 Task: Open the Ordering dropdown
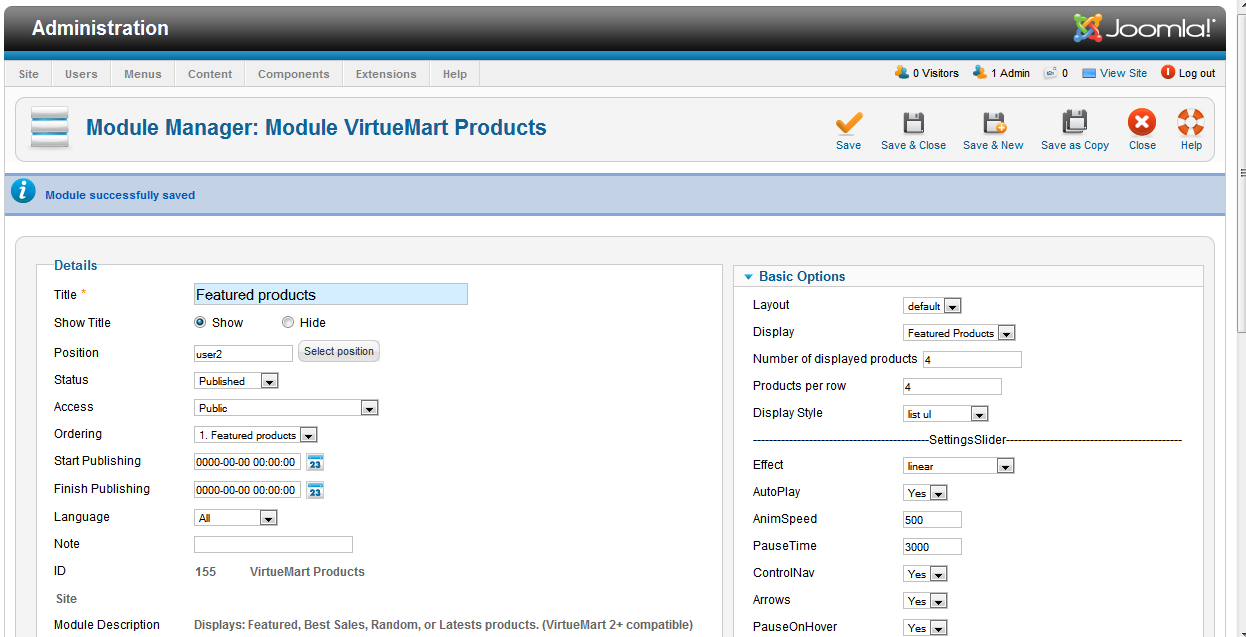click(256, 435)
